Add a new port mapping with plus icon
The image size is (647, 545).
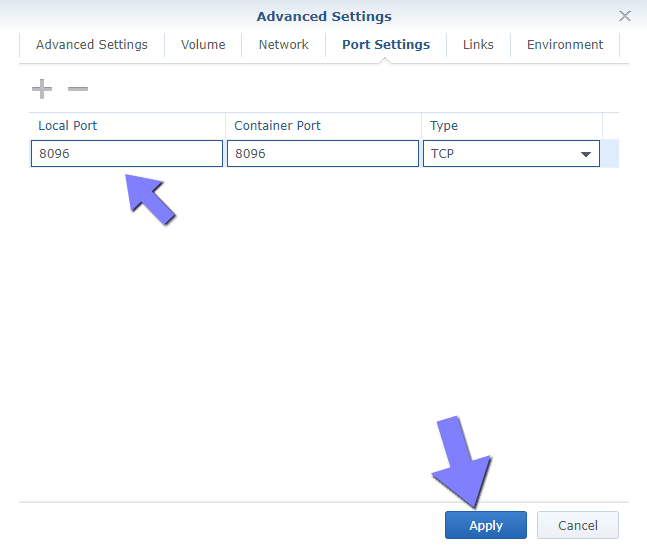click(42, 89)
